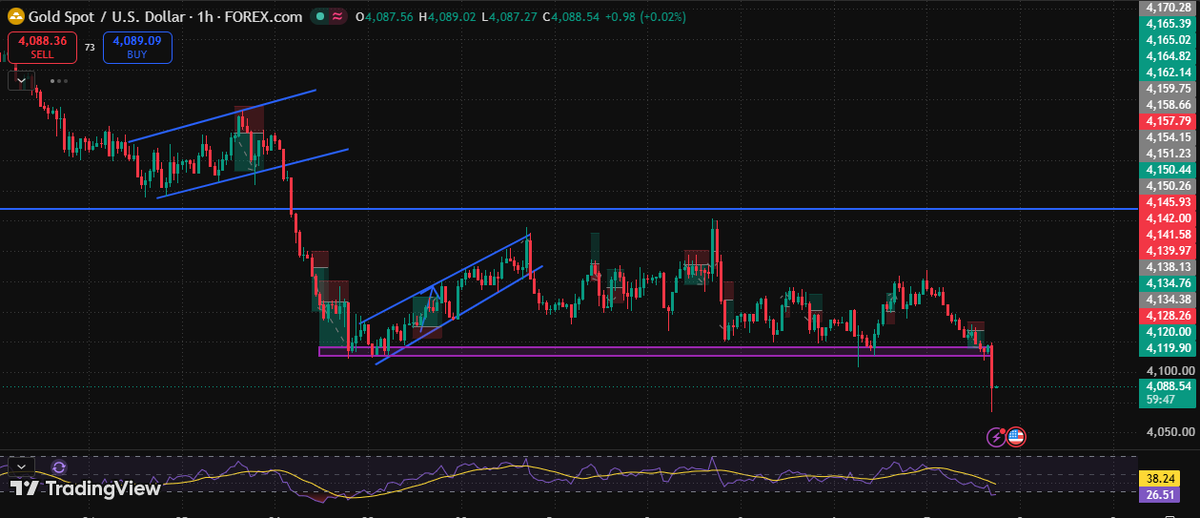Click the 4,119.90 green price label
This screenshot has height=518, width=1200.
pos(1168,348)
